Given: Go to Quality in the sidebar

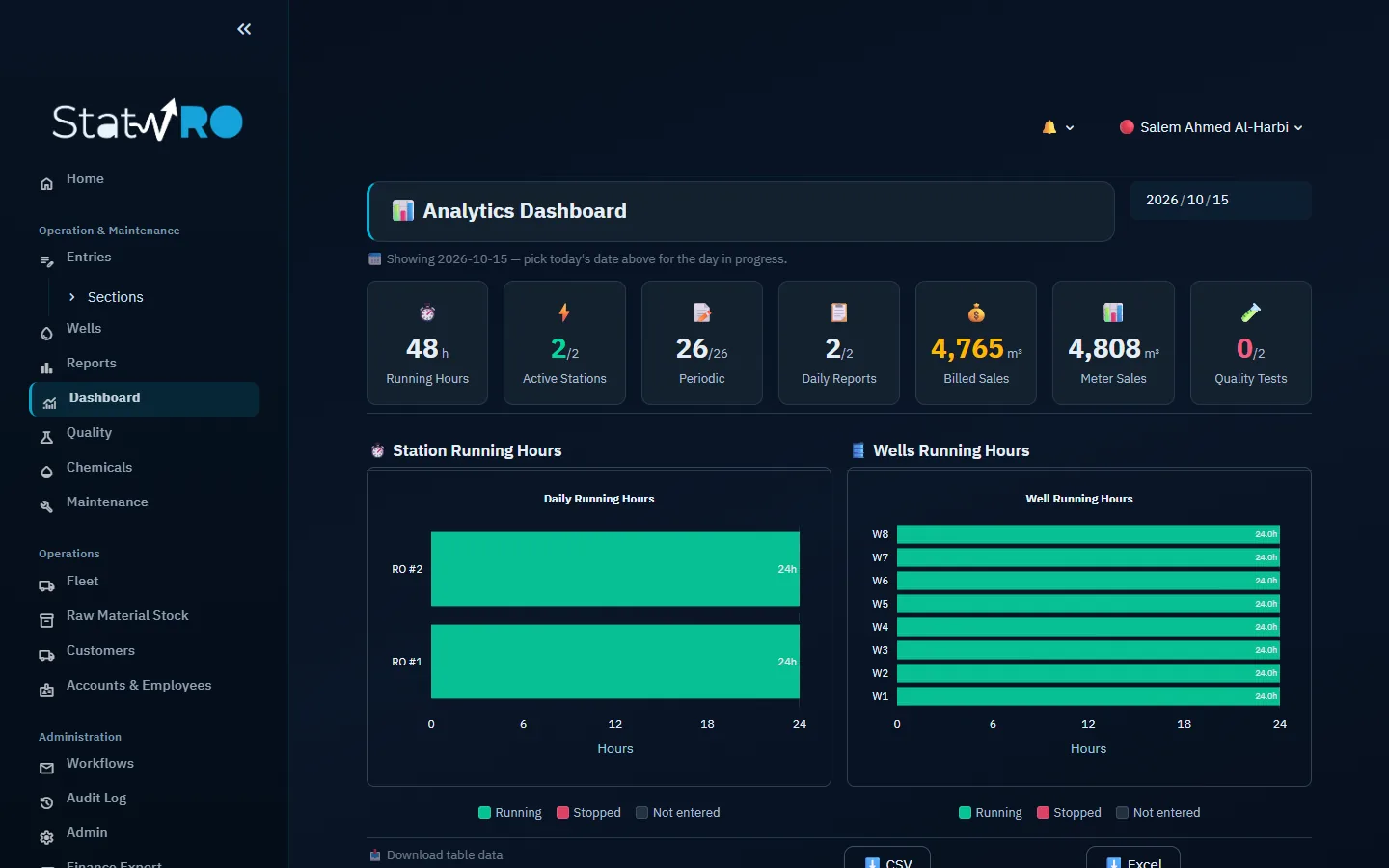Looking at the screenshot, I should point(145,433).
